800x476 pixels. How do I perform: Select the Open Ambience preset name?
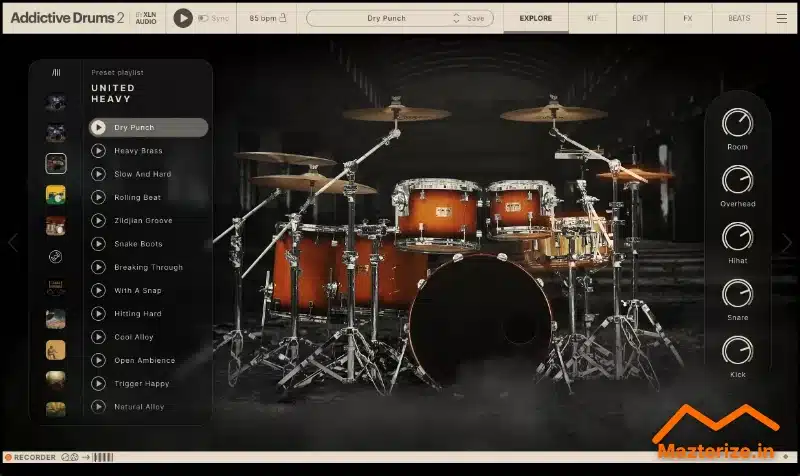click(x=144, y=360)
